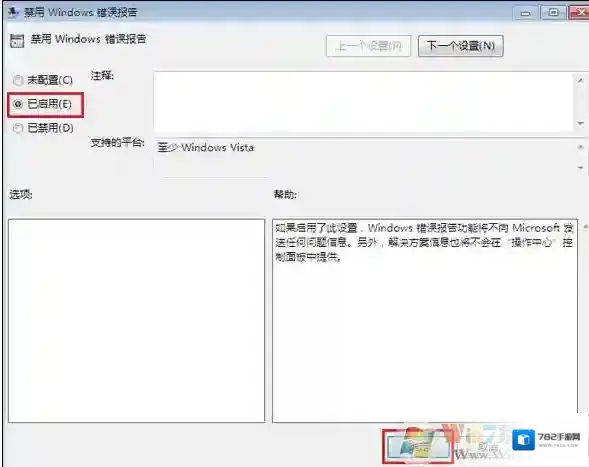The height and width of the screenshot is (467, 589).
Task: Minimize the 禁用 Windows 错误报告 window
Action: point(525,13)
